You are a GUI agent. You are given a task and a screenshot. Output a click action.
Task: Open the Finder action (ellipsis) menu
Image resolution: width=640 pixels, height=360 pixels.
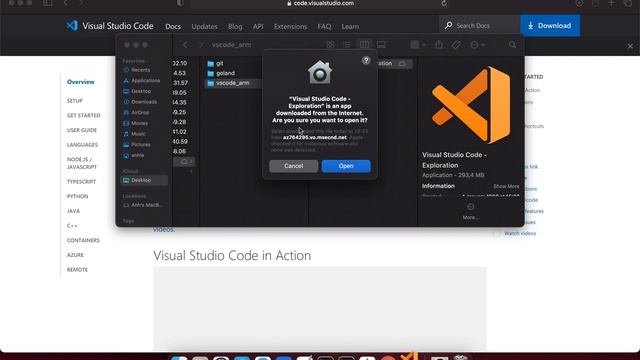point(477,45)
